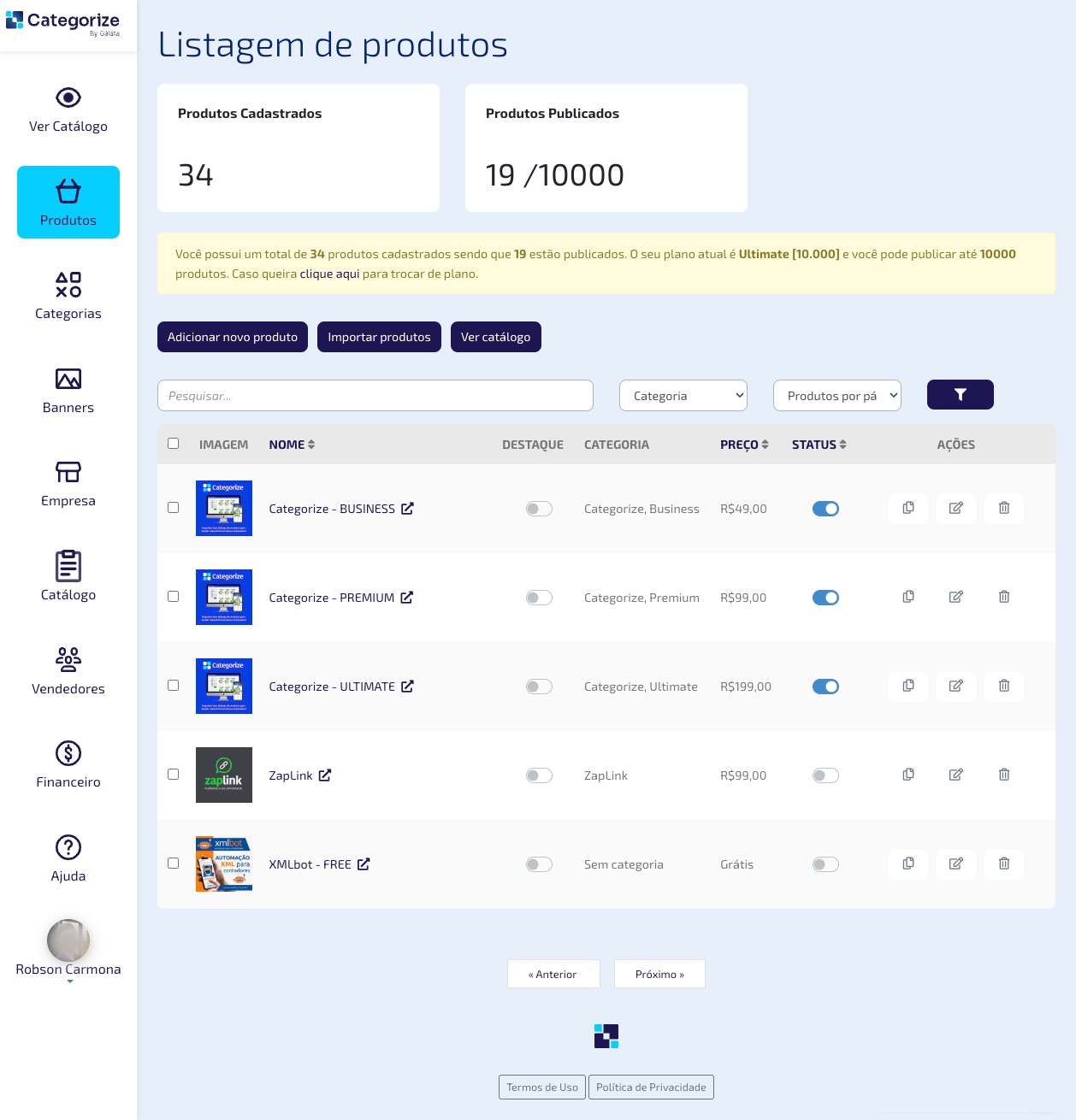Screen dimensions: 1076x1120
Task: Open Ajuda help section
Action: (68, 858)
